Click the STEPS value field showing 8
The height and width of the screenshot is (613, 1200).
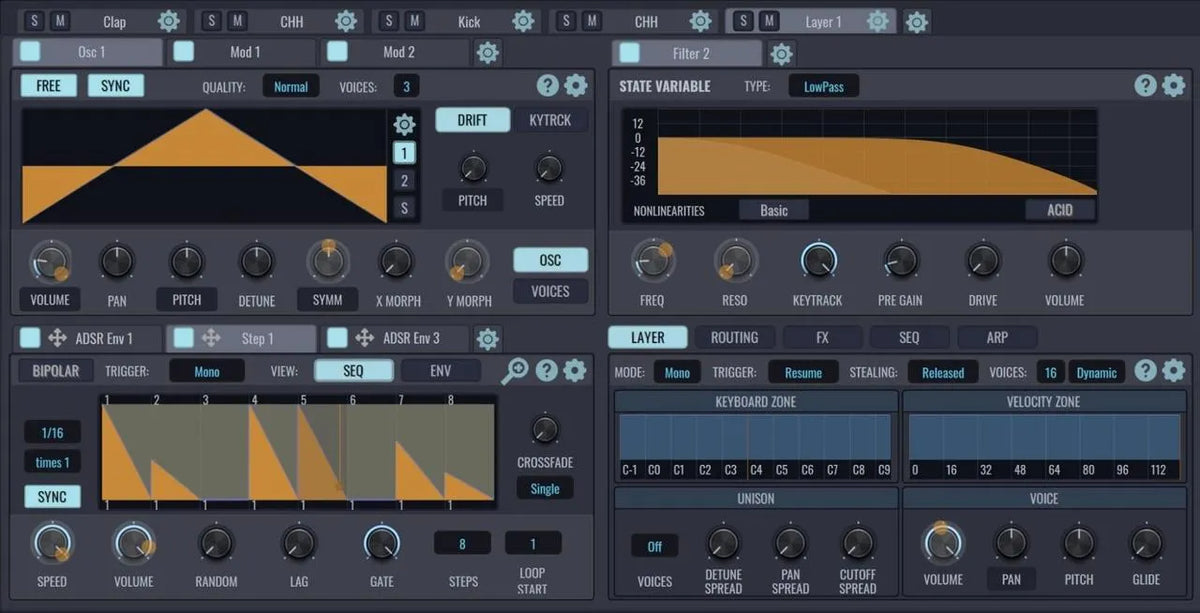[x=461, y=541]
